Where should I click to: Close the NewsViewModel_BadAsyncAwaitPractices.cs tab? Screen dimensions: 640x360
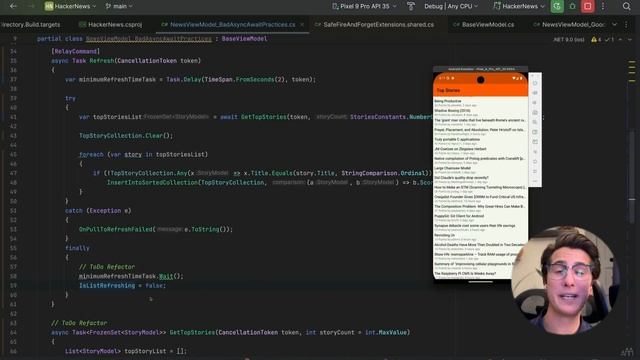pos(302,24)
